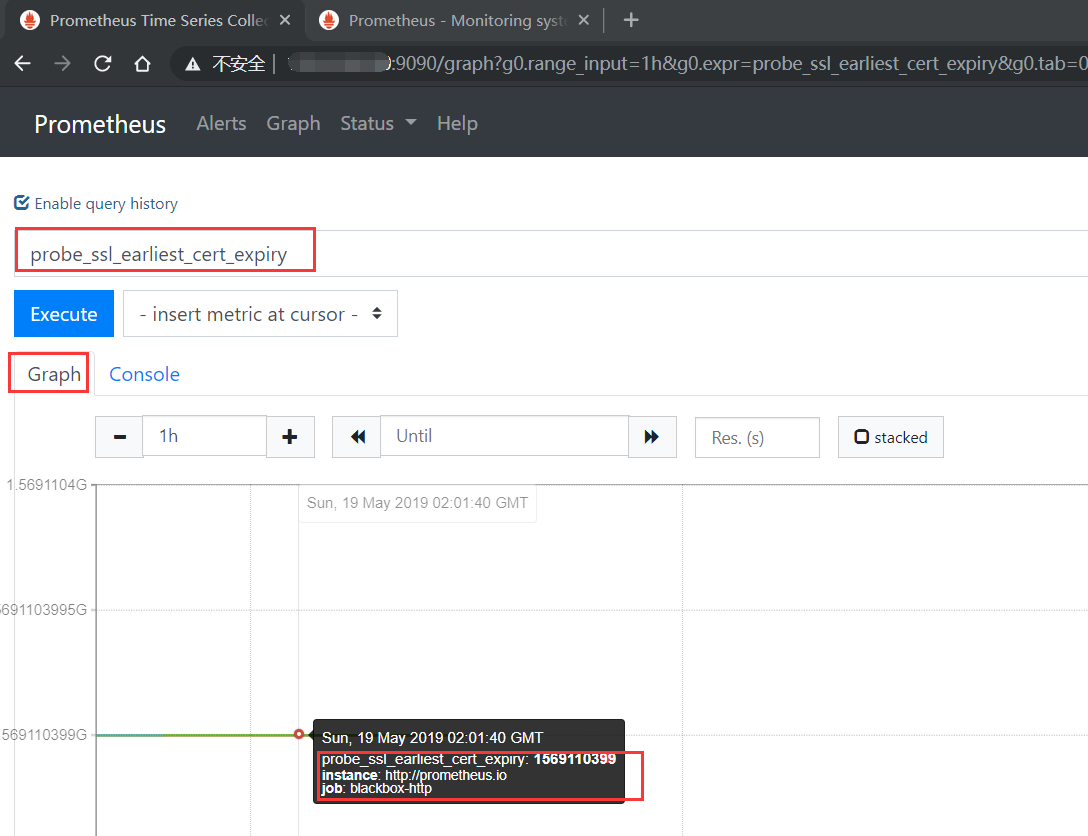Click the instance http://prometheus.io text in tooltip
1088x836 pixels.
point(414,775)
